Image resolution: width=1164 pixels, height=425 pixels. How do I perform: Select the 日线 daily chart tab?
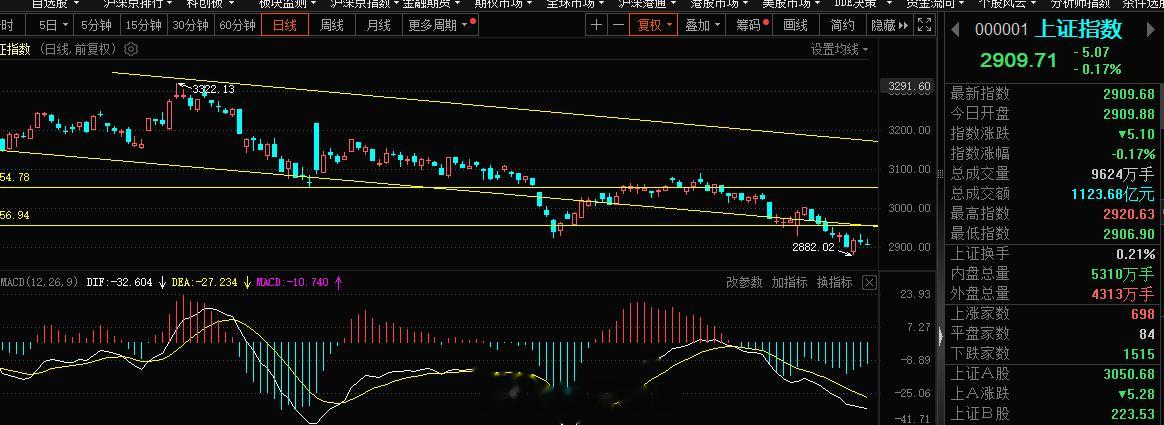pos(284,25)
